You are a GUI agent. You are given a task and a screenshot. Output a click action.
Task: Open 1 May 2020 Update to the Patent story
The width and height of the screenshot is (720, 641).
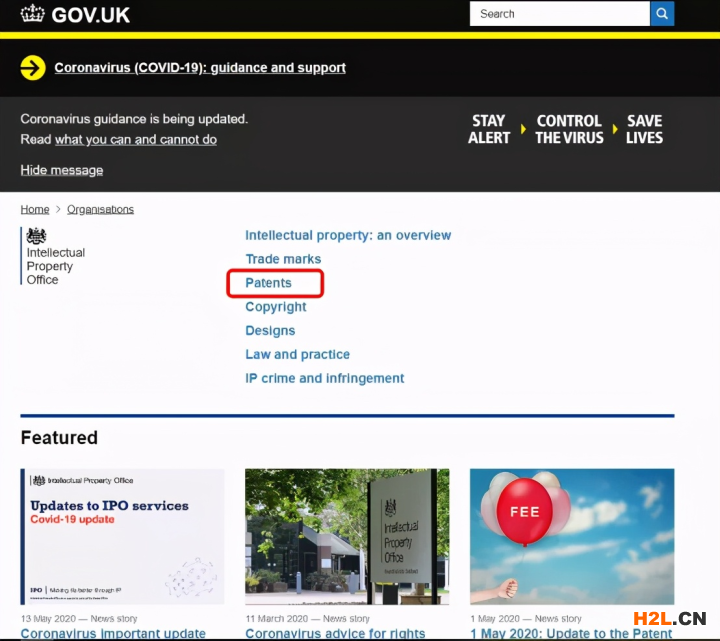pyautogui.click(x=571, y=634)
